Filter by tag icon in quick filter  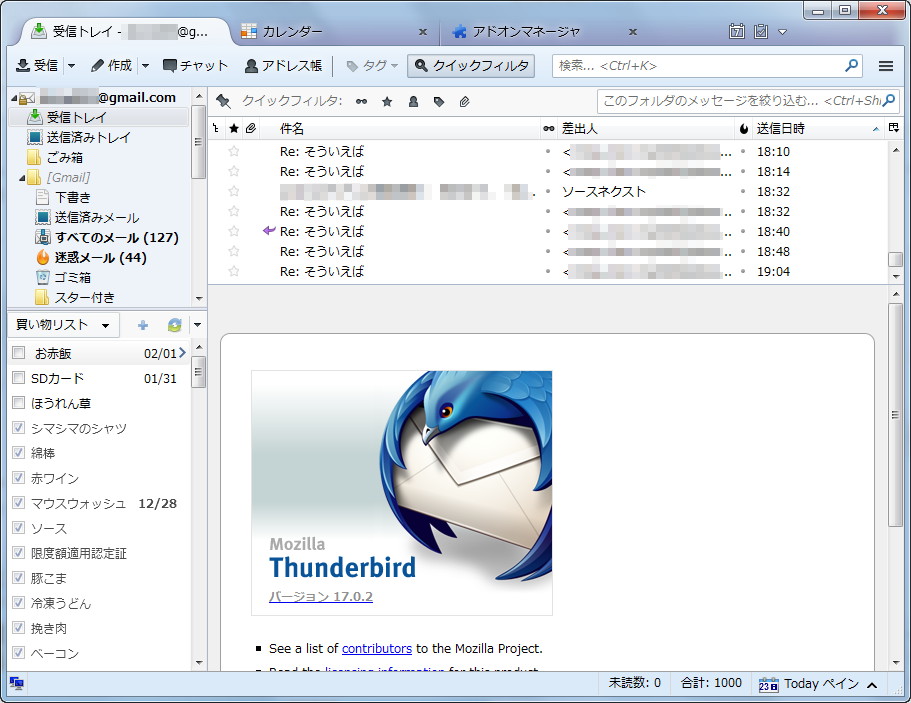coord(439,102)
